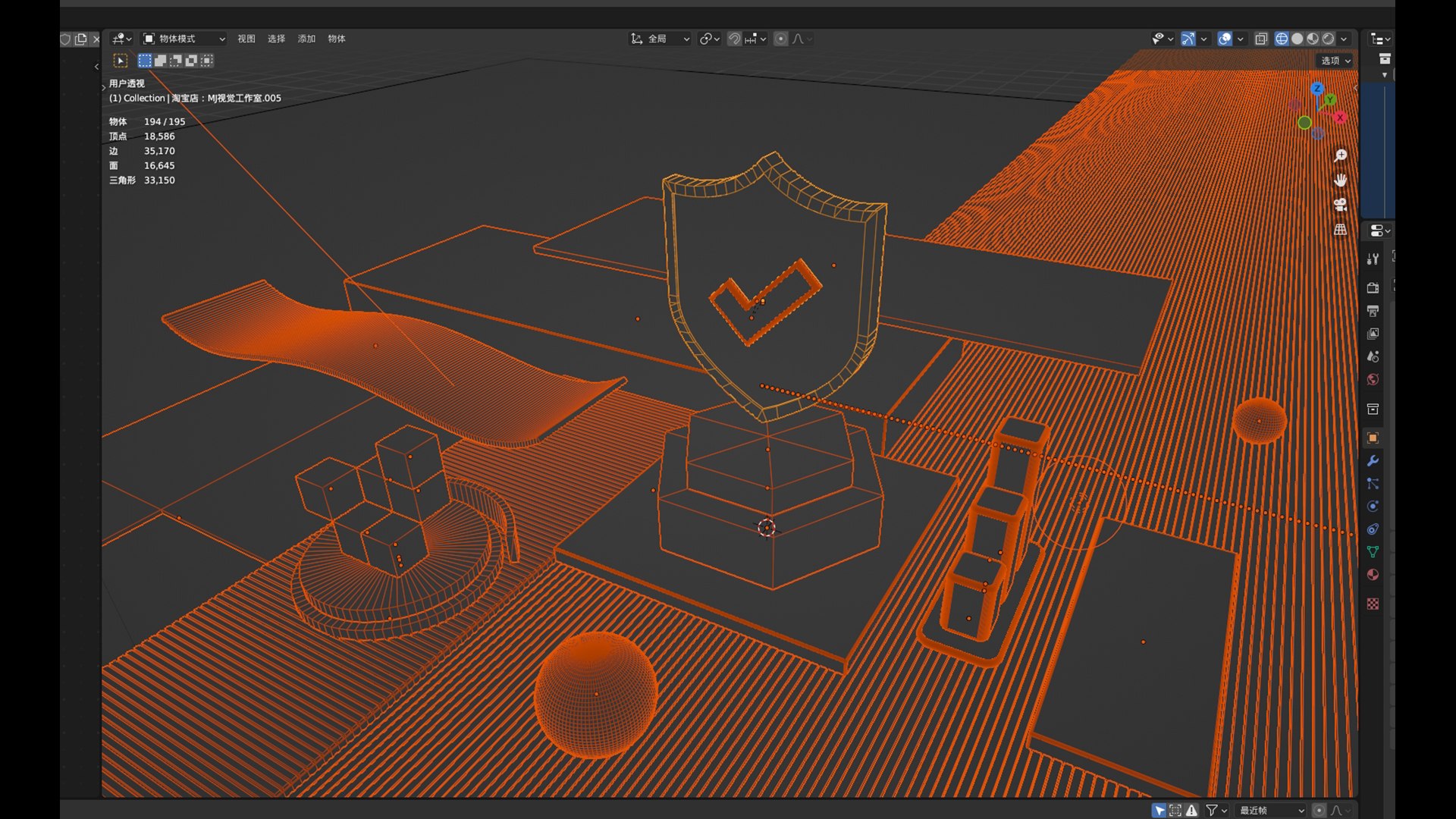Open the Texture properties checker tab

point(1373,604)
